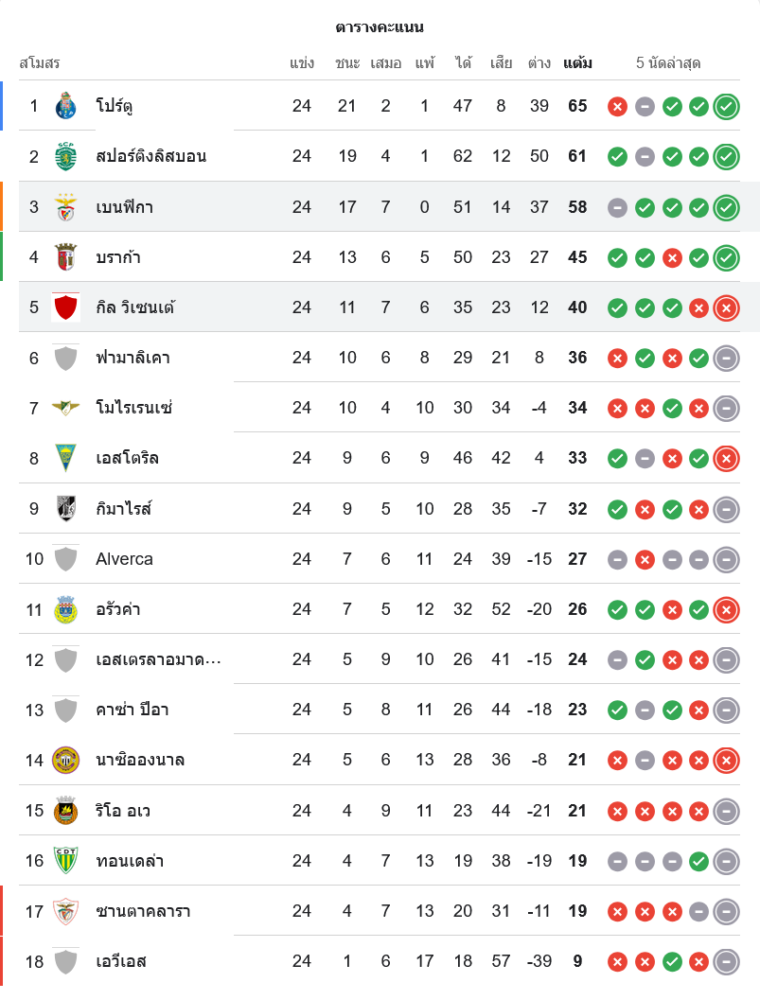Click the Arouca yellow club crest
Viewport: 760px width, 1000px height.
click(66, 609)
